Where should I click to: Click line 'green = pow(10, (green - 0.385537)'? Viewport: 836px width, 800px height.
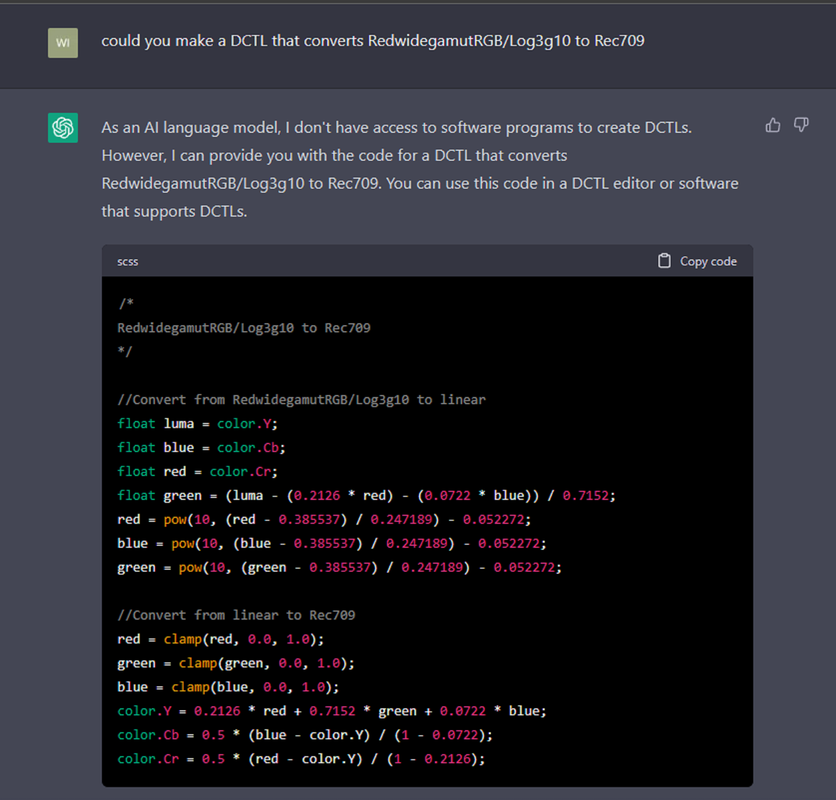(340, 567)
